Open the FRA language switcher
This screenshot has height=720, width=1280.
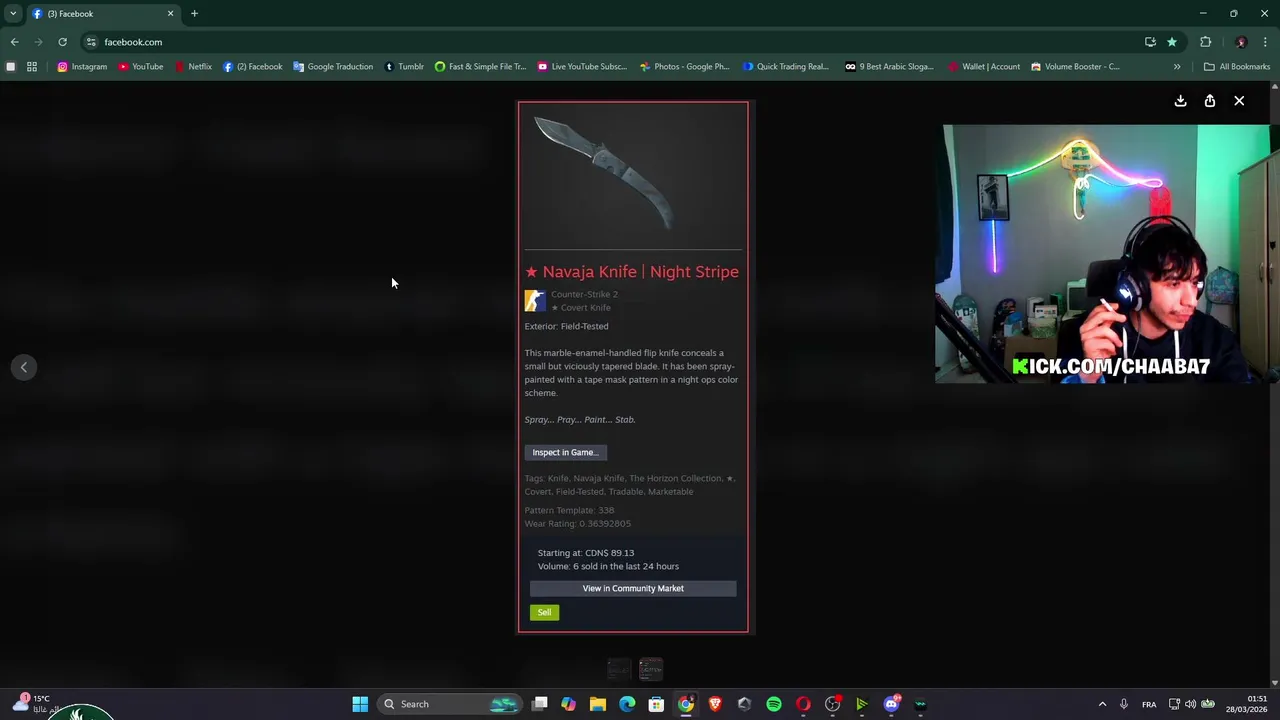click(x=1149, y=704)
